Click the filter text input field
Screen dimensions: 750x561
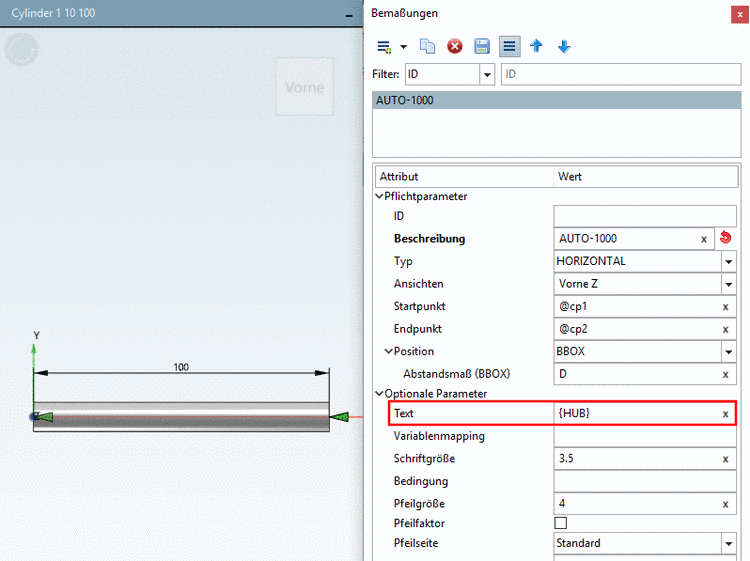click(621, 74)
